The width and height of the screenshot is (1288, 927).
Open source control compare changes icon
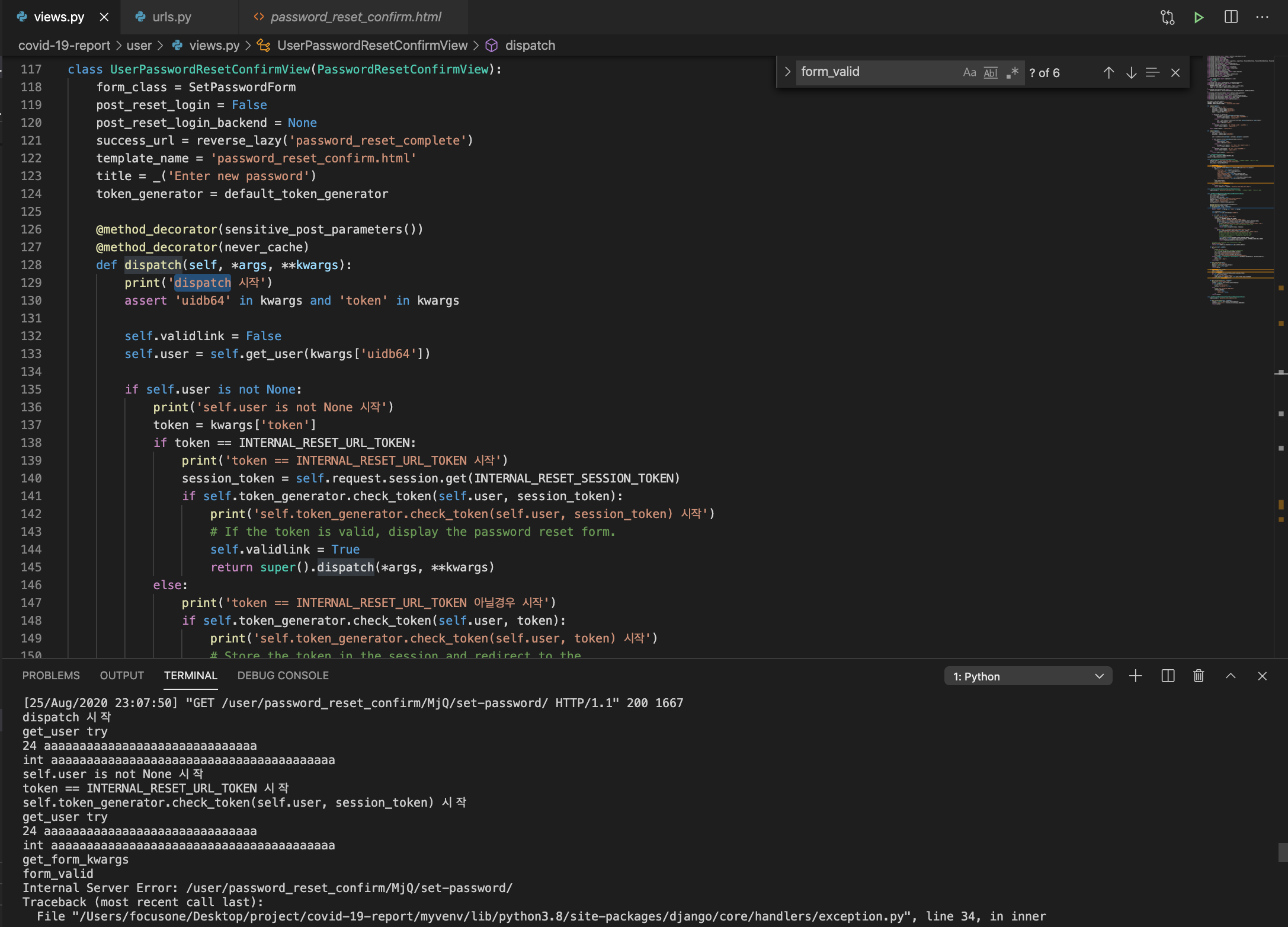point(1167,17)
